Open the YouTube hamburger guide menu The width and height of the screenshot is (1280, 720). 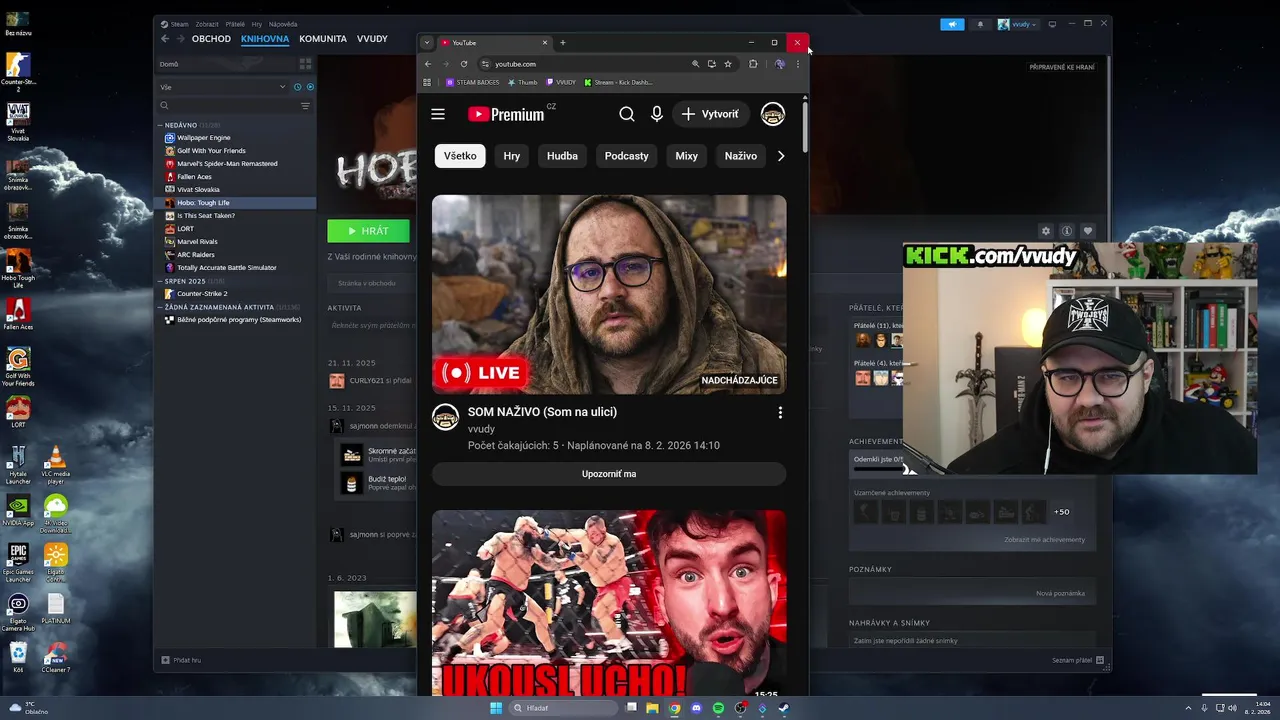tap(438, 114)
